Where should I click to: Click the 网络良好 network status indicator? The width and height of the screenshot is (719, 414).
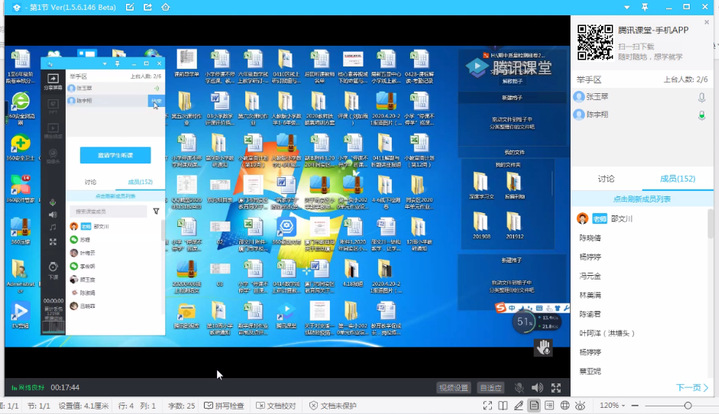28,388
